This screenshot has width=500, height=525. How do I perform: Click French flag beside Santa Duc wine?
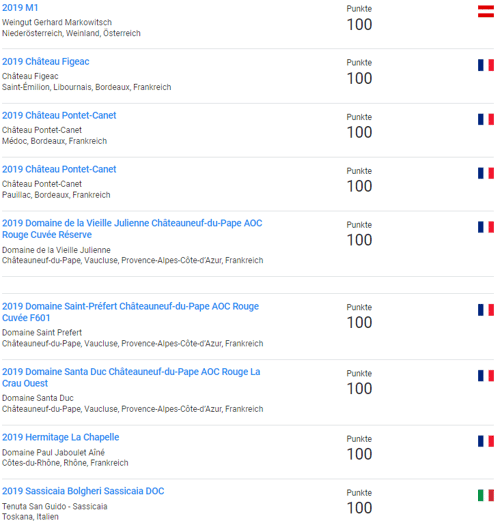pos(486,376)
